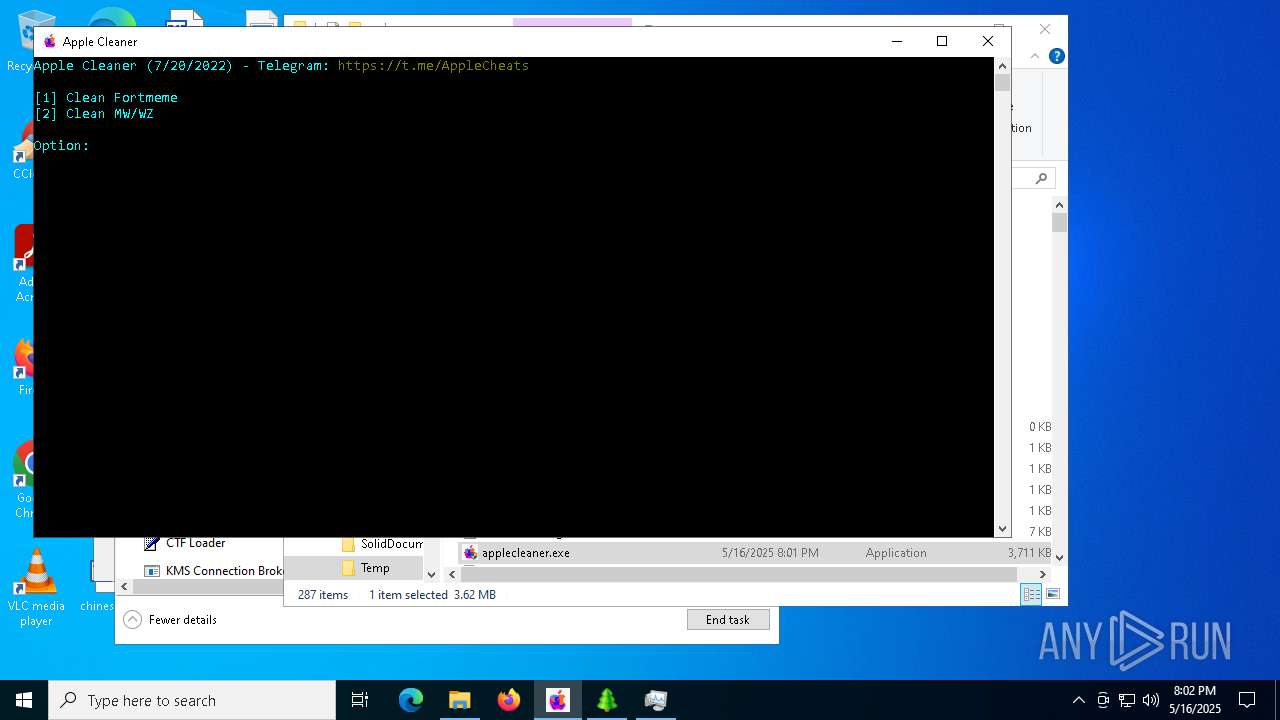This screenshot has height=720, width=1280.
Task: Select the VLC media player desktop shortcut
Action: [x=36, y=588]
